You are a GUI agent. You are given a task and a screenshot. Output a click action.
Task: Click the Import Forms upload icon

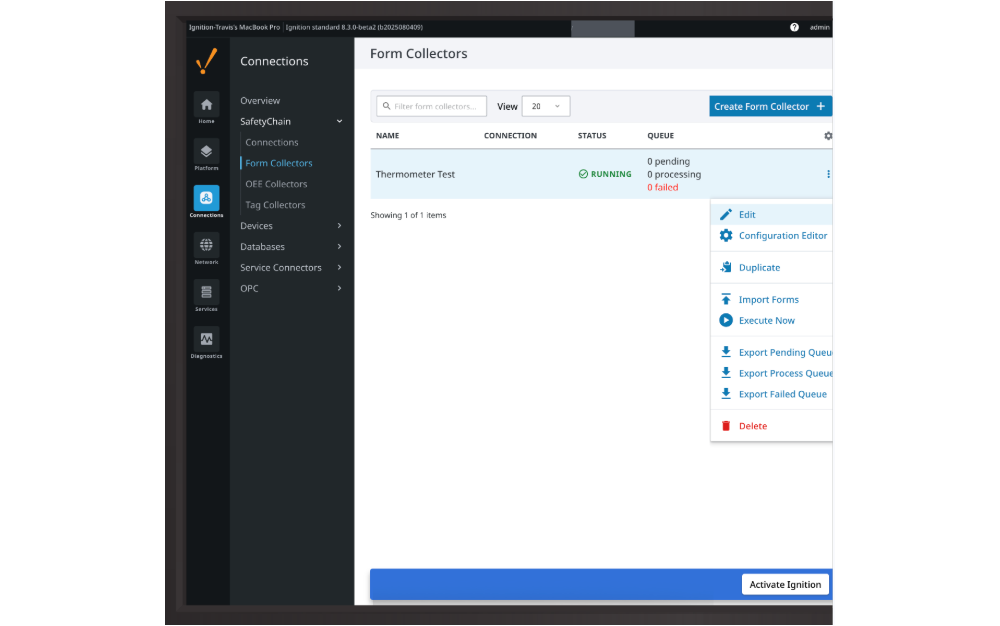point(726,299)
